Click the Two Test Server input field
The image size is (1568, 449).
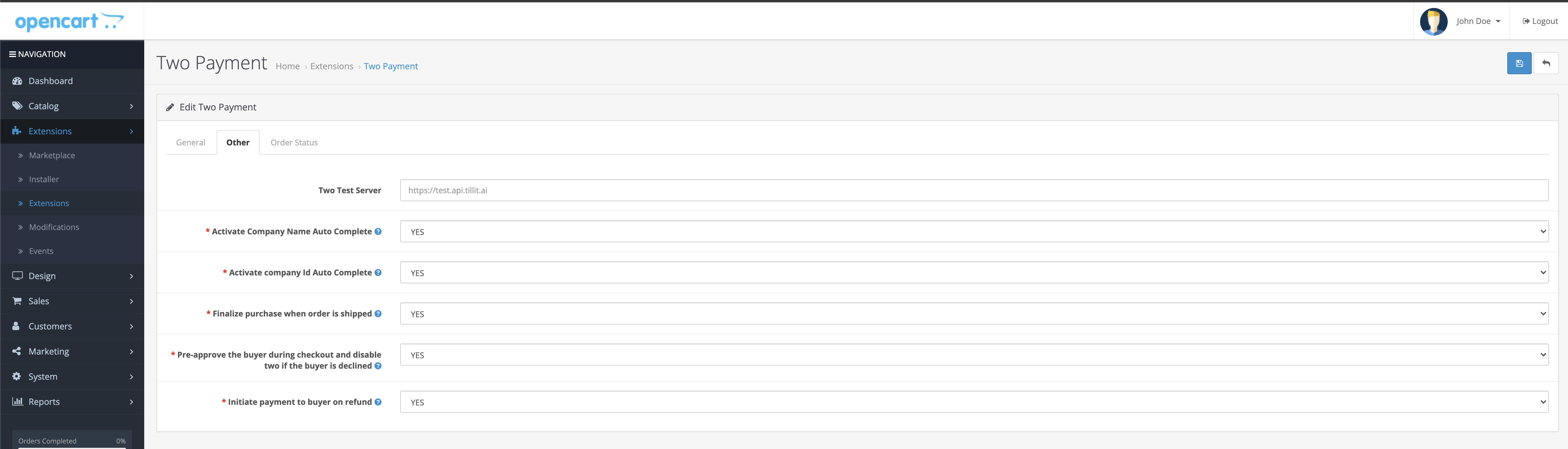pos(974,190)
